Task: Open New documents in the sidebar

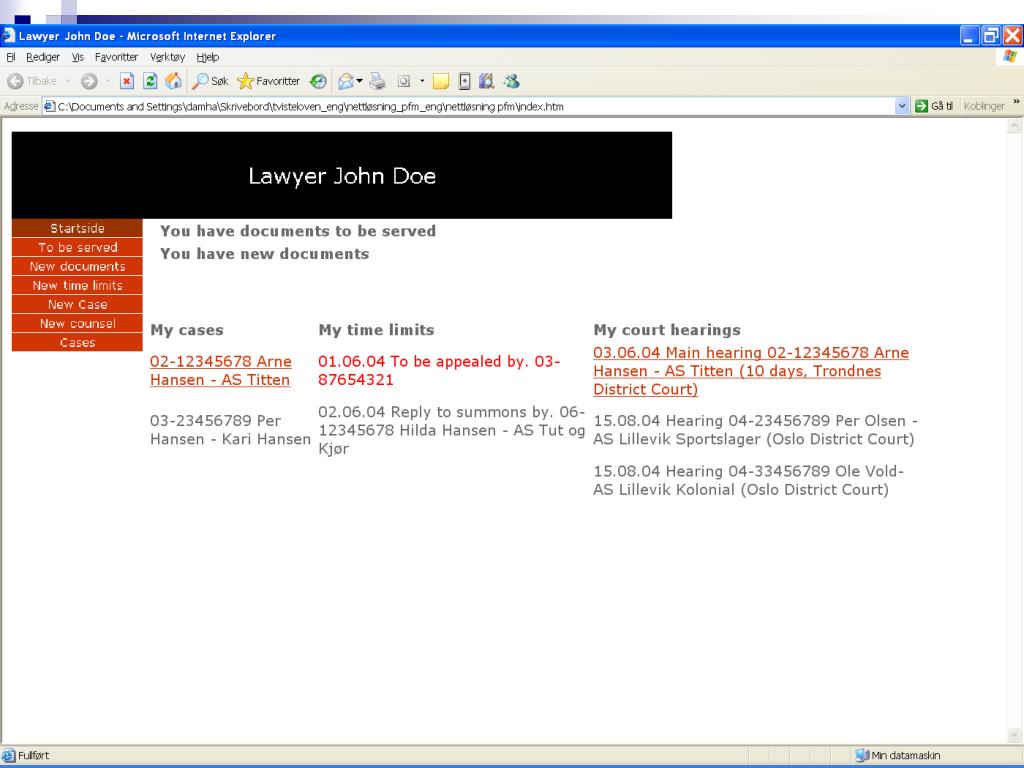Action: 77,266
